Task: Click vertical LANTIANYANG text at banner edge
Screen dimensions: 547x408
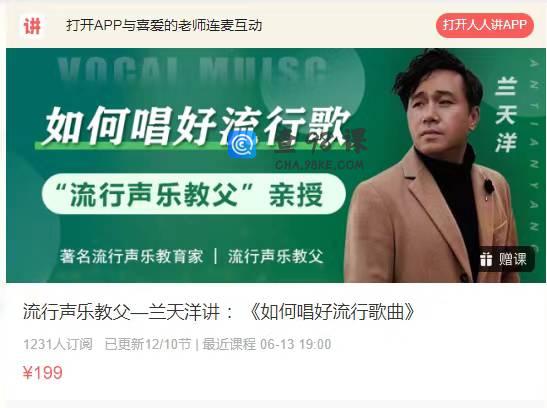Action: pos(534,146)
